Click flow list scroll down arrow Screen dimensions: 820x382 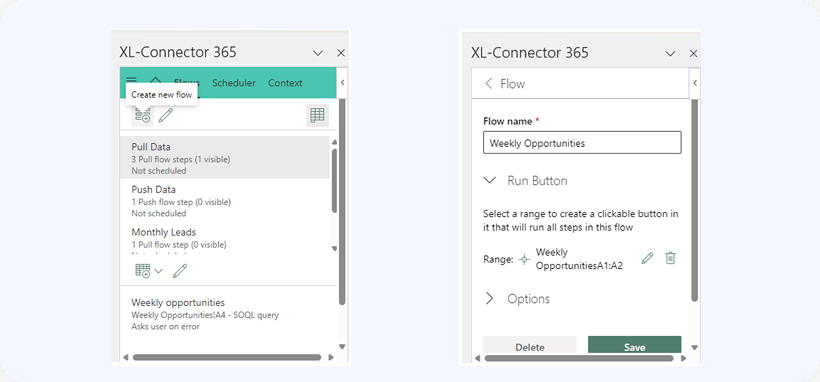click(x=335, y=249)
